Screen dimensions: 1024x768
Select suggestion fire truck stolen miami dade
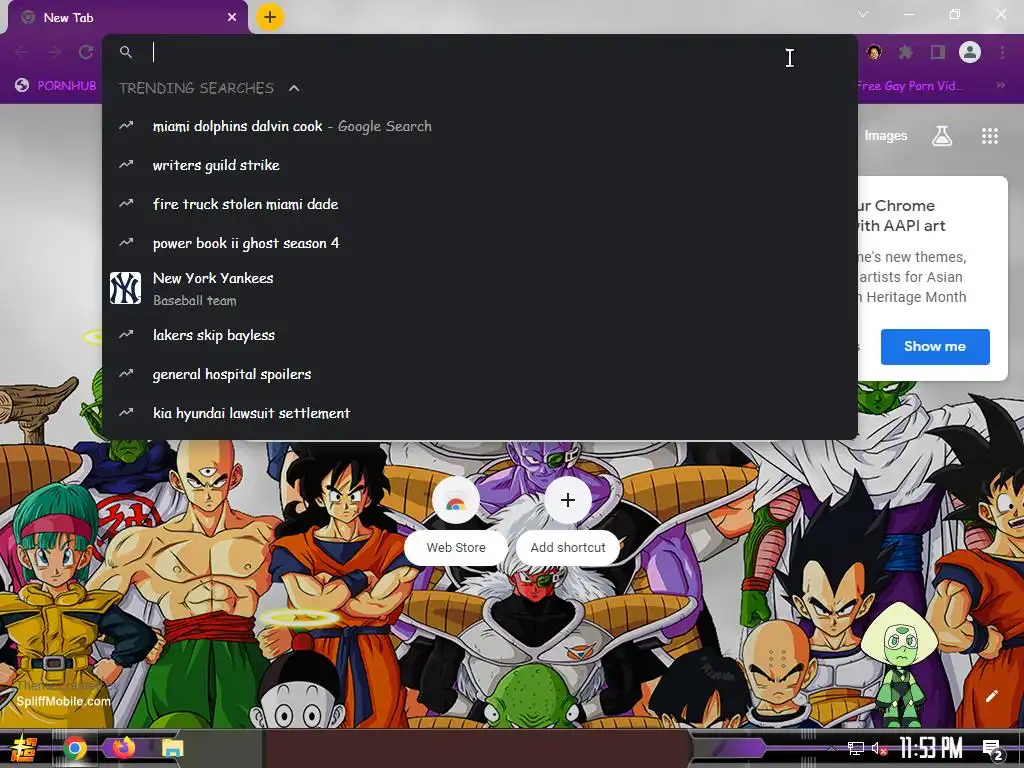480,204
